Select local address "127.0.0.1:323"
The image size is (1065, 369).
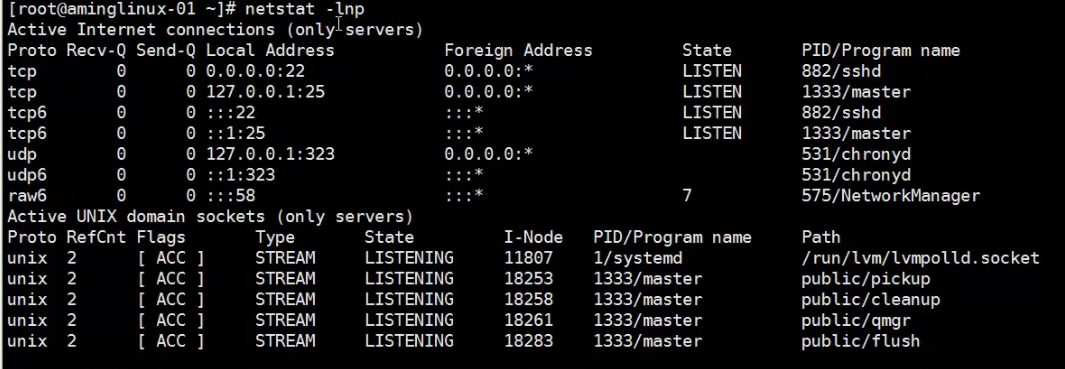coord(270,154)
